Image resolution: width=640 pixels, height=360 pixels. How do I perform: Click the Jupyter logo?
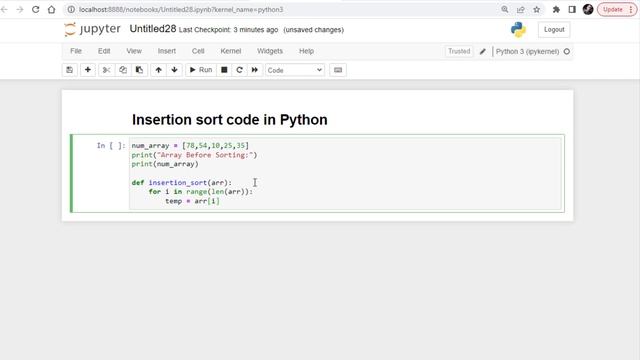pos(92,29)
